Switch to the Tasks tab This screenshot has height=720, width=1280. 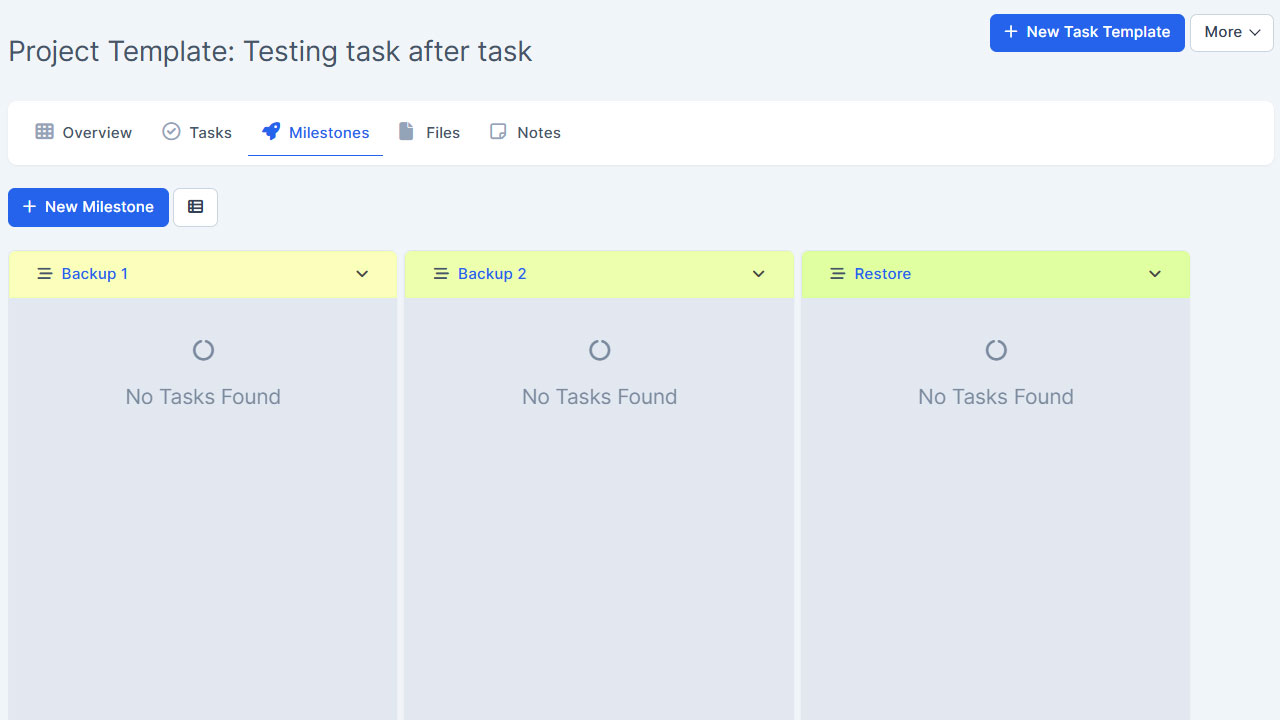210,133
